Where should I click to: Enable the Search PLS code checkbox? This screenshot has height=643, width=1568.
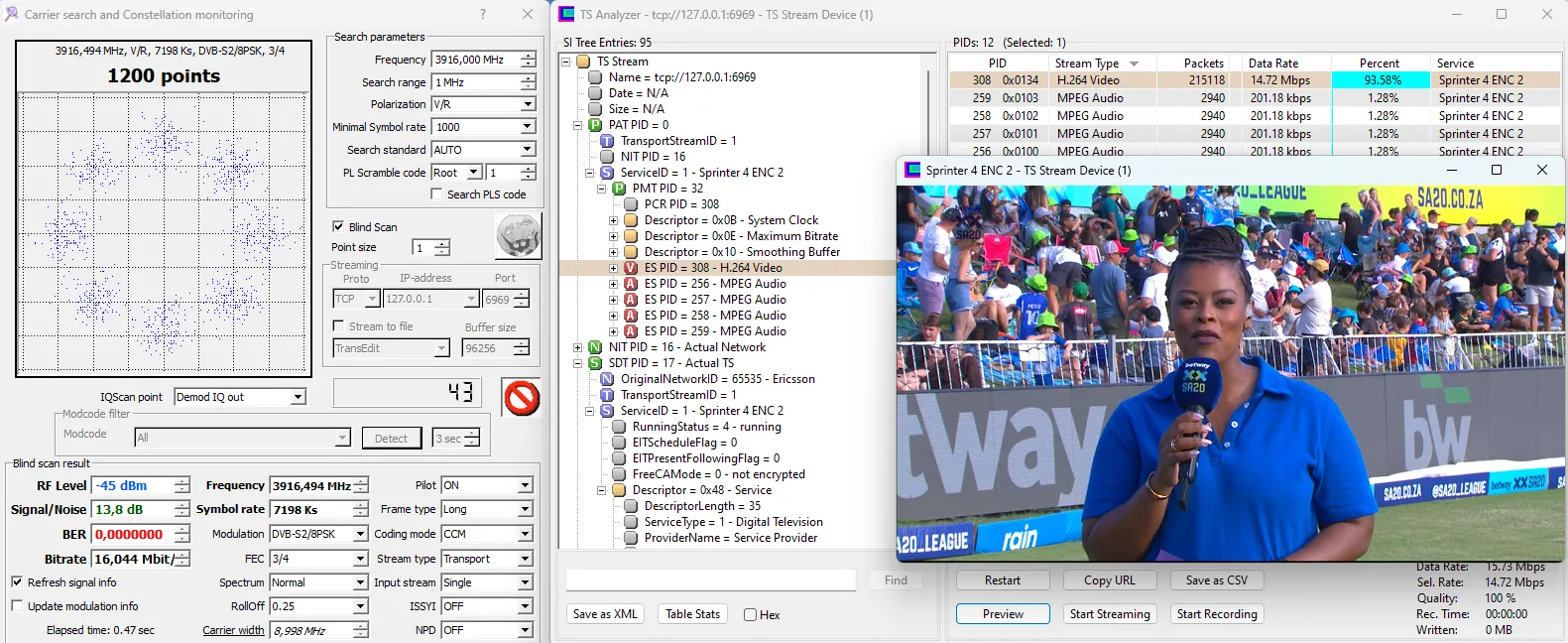pyautogui.click(x=436, y=194)
